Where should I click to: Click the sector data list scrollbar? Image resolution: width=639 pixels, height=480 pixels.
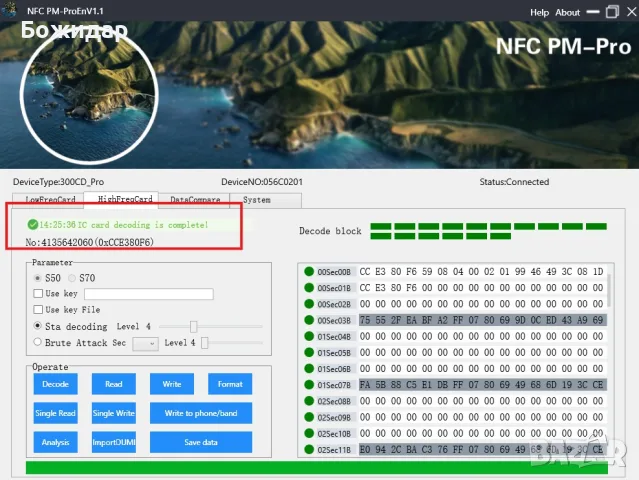(609, 290)
